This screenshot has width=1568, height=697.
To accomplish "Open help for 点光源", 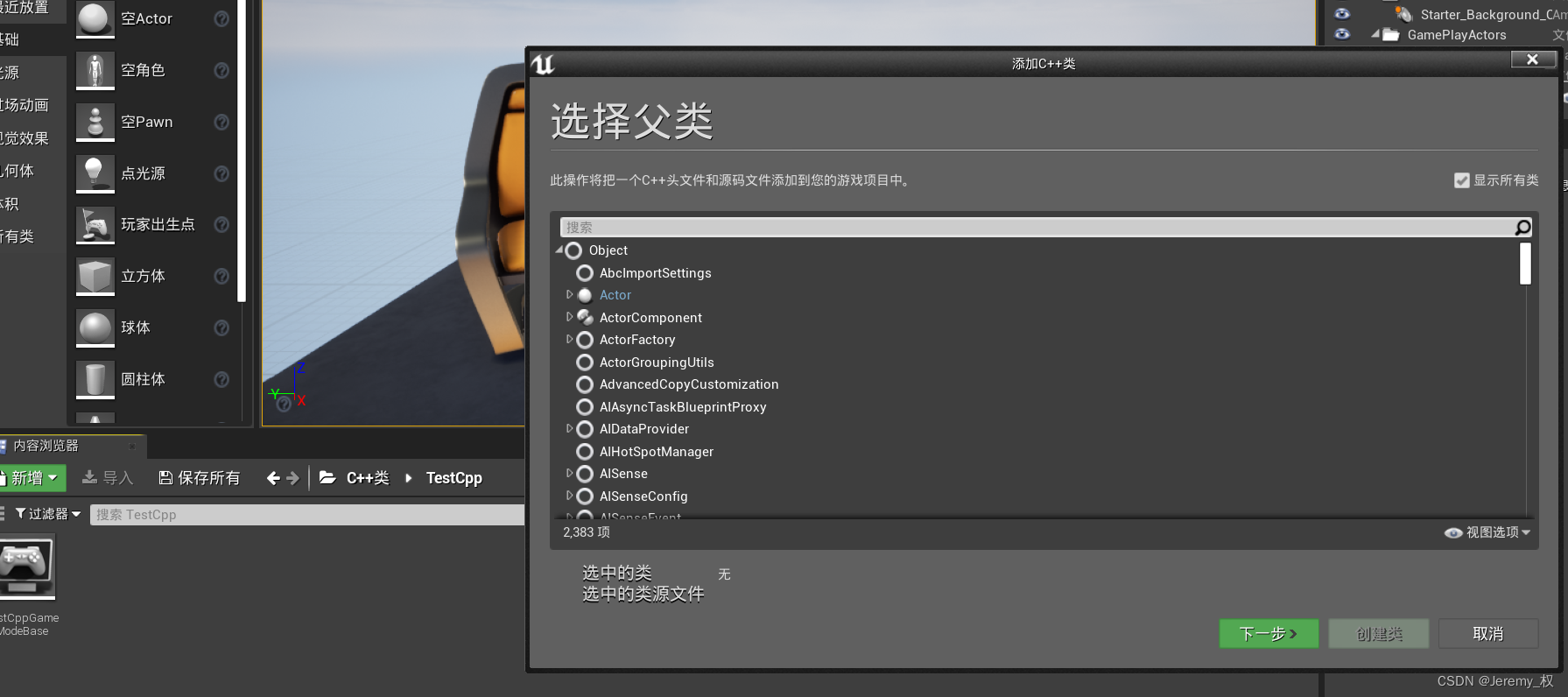I will click(x=221, y=173).
